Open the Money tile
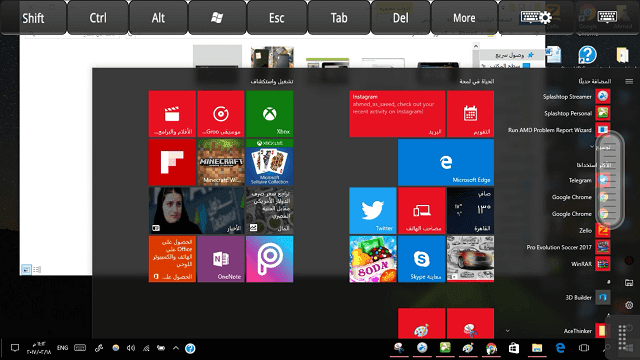This screenshot has width=640, height=360. (x=269, y=211)
